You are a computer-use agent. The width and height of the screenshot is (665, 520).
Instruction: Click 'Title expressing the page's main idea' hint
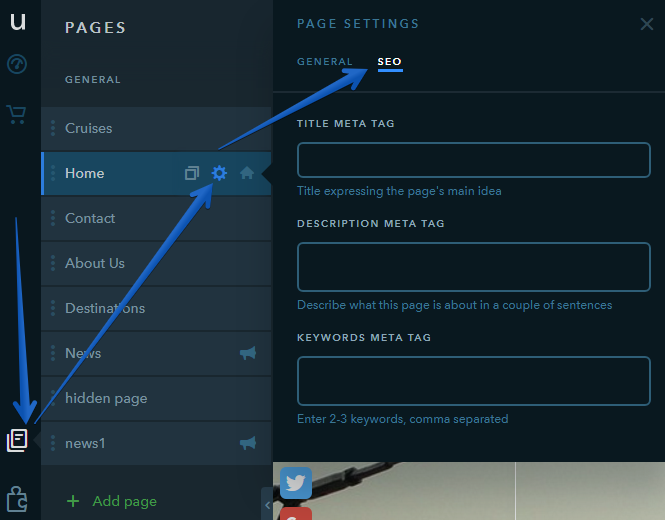point(399,191)
